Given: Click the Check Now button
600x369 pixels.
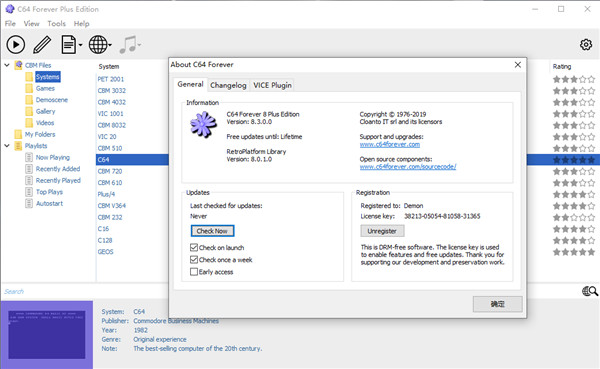Looking at the screenshot, I should 212,231.
